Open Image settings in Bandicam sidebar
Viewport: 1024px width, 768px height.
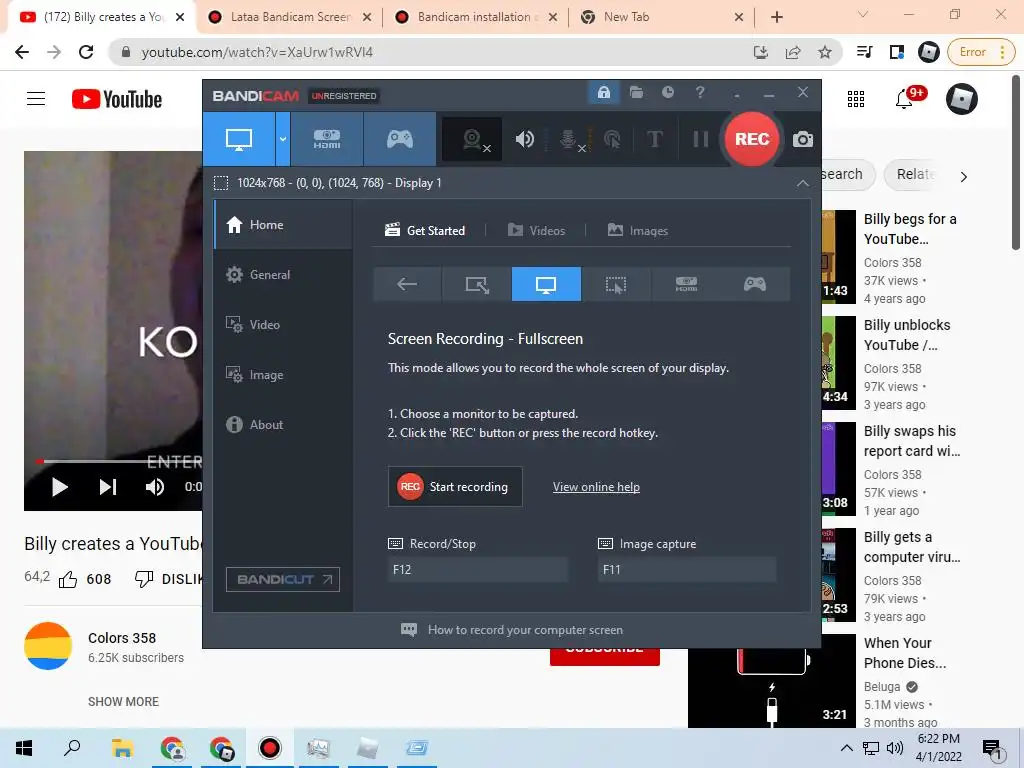pos(283,375)
